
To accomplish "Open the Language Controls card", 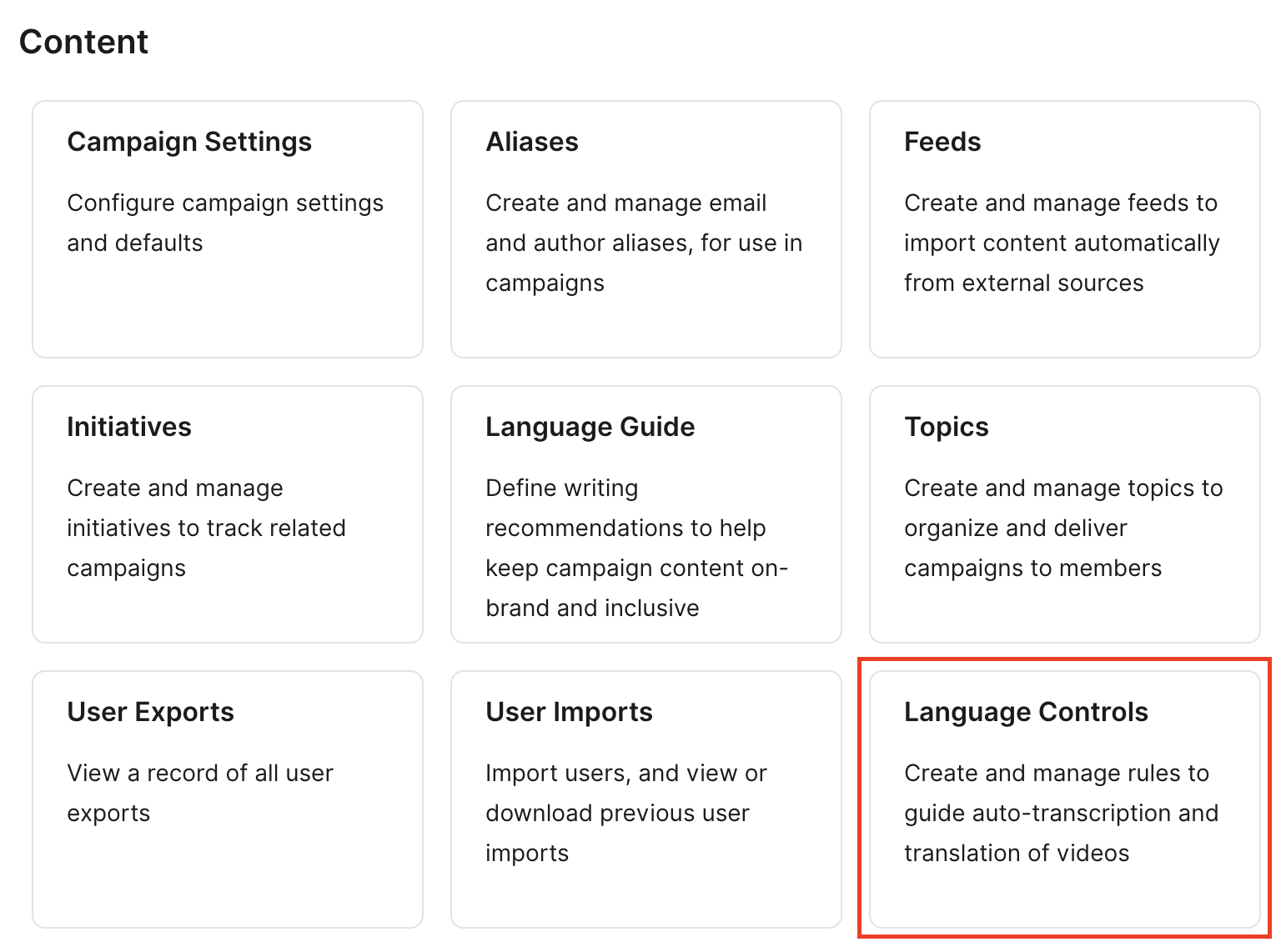I will pyautogui.click(x=1065, y=799).
